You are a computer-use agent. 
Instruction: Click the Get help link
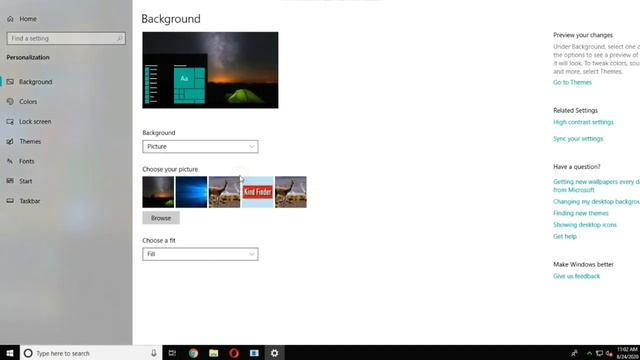point(565,236)
